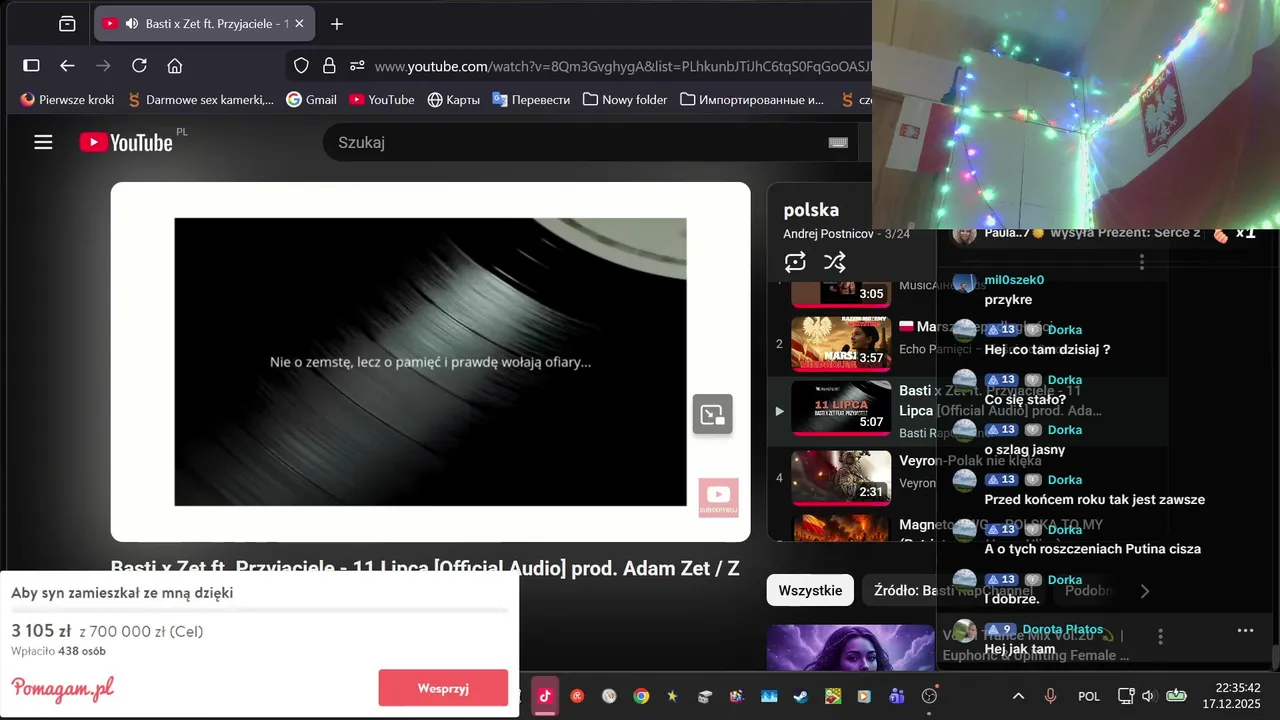Click the Wesprzyj donate button
Viewport: 1280px width, 720px height.
click(443, 688)
